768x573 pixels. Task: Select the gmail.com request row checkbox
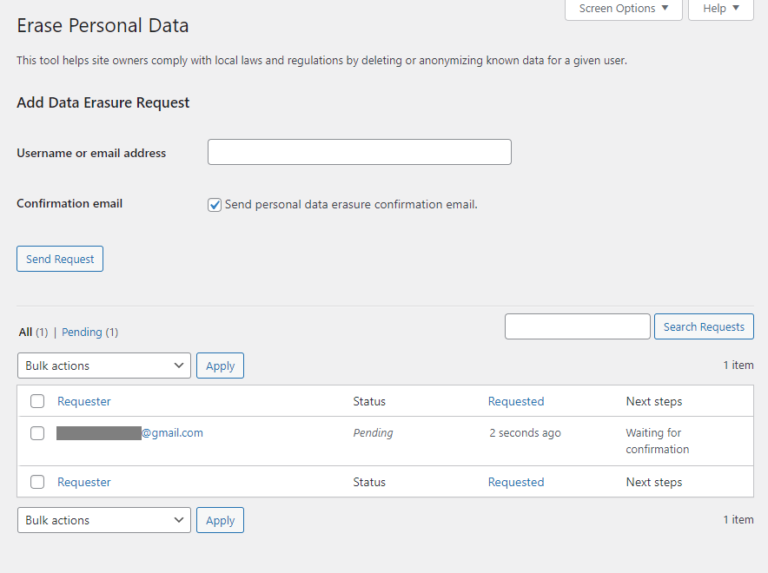[37, 434]
